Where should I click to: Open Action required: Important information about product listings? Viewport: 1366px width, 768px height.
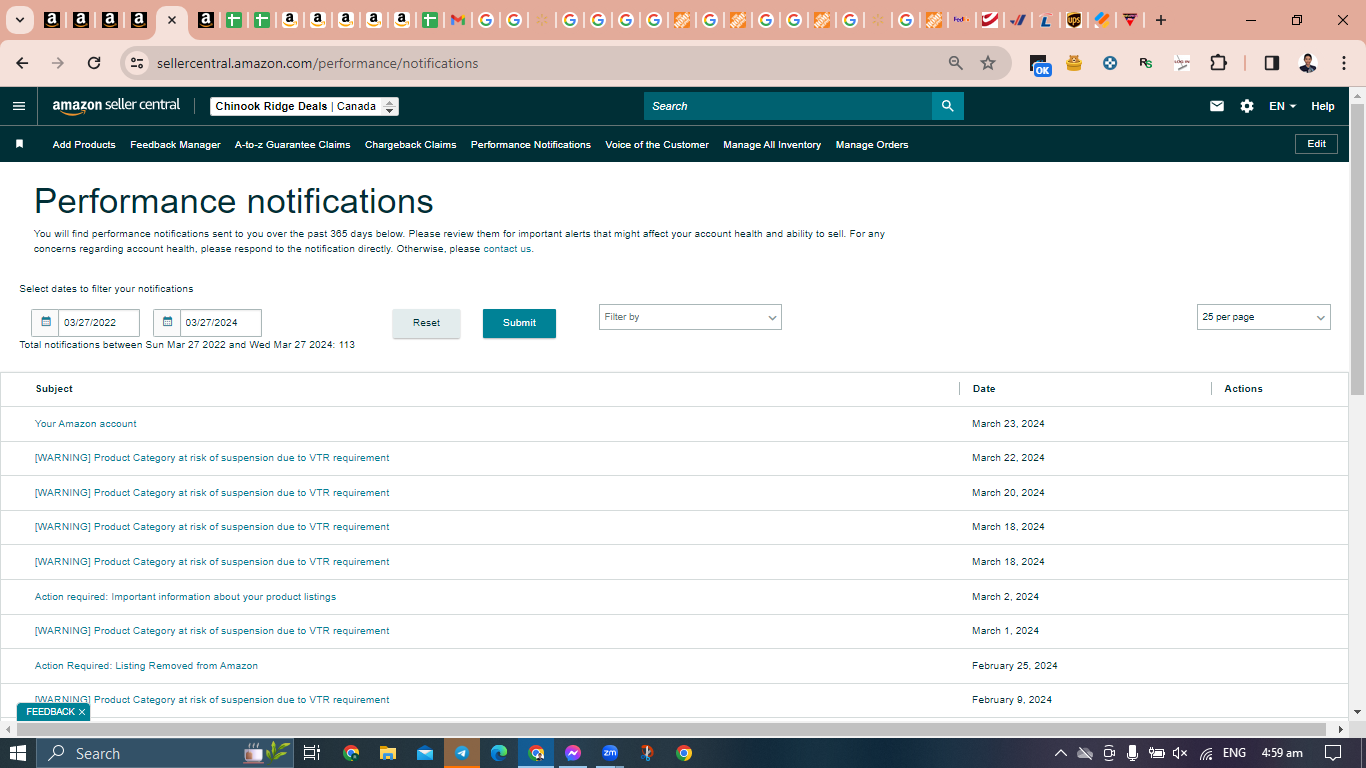pos(185,597)
